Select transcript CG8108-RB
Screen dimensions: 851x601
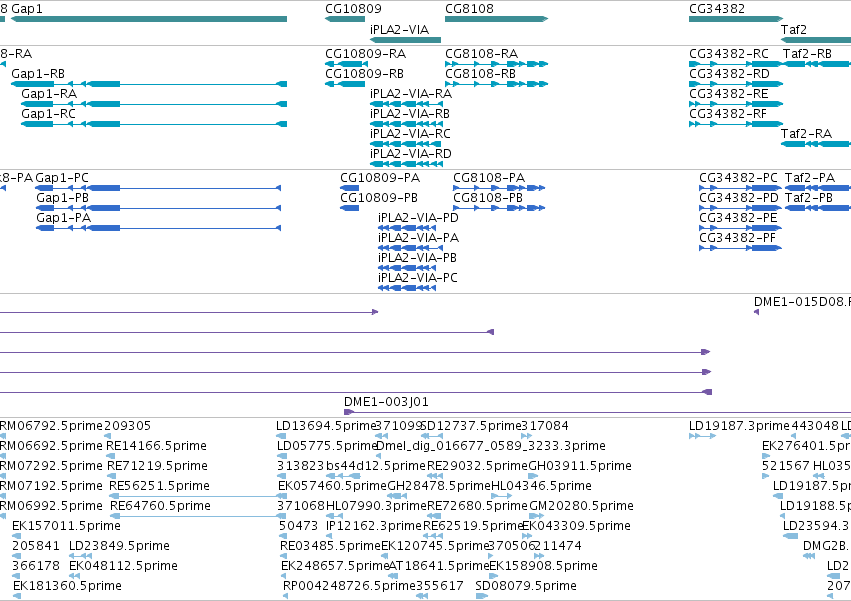[497, 84]
